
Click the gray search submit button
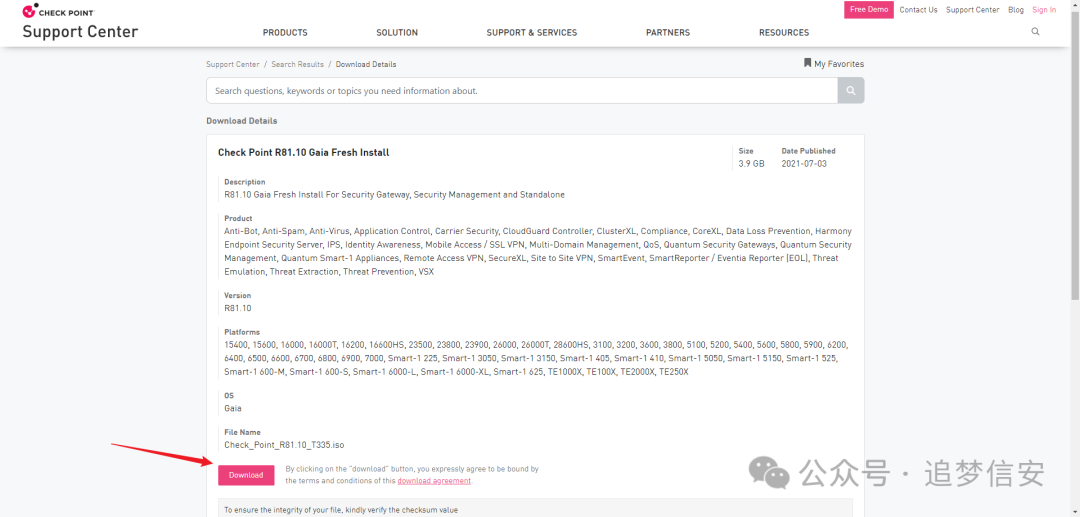pos(851,90)
